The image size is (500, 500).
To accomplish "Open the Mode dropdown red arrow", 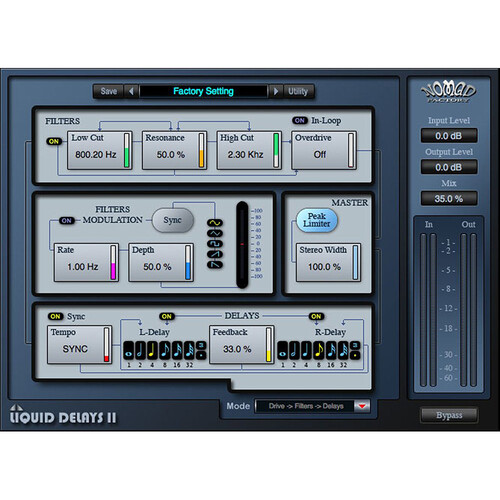I will pos(362,406).
